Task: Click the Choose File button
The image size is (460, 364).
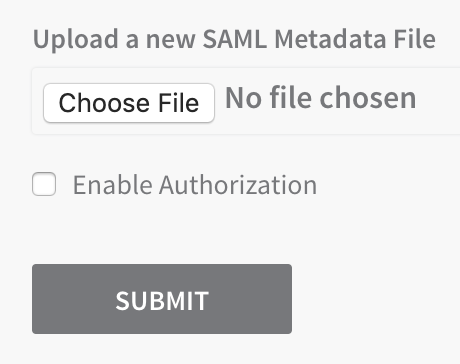Action: click(x=129, y=103)
